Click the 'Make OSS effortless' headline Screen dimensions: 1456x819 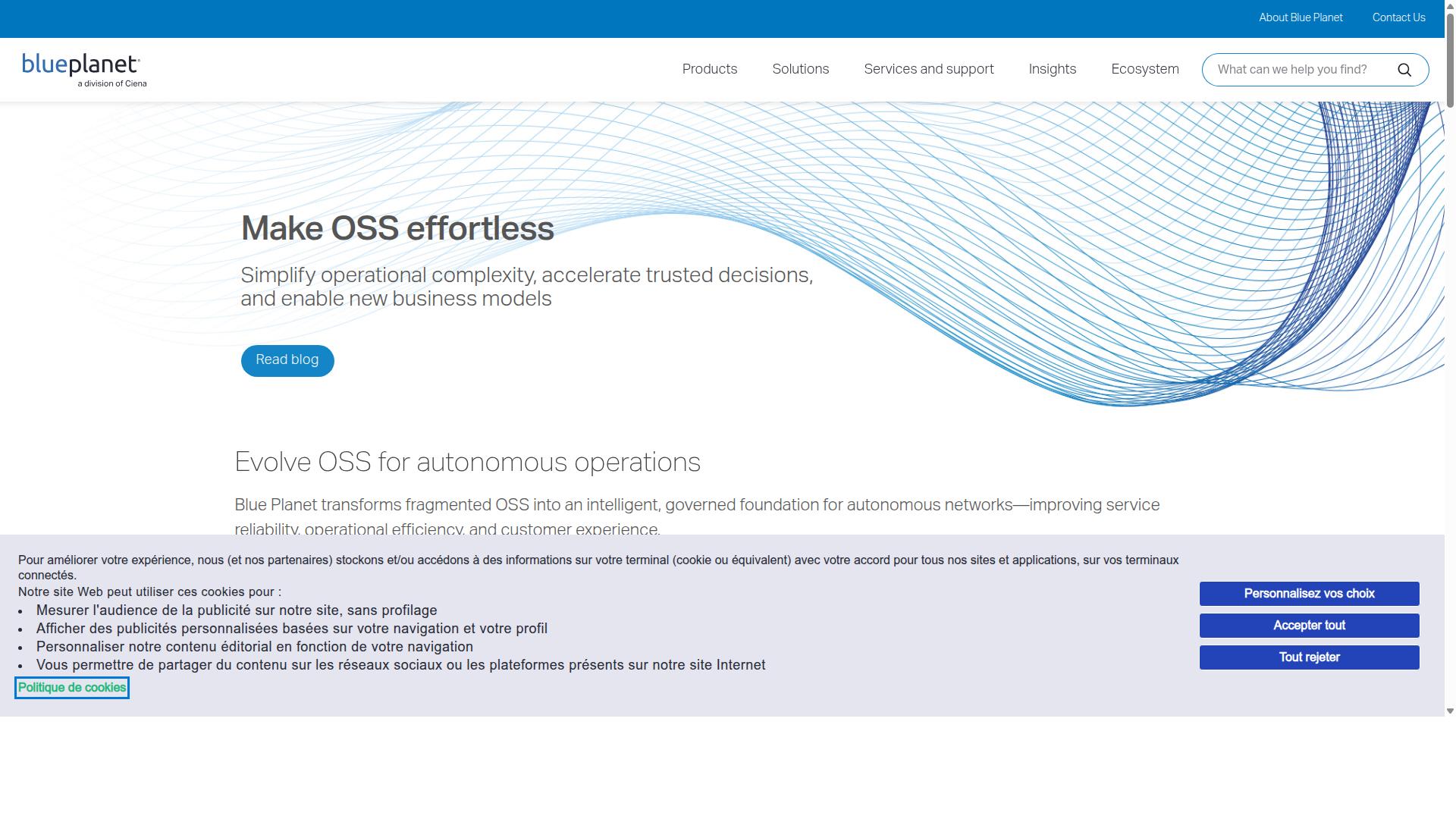(397, 229)
